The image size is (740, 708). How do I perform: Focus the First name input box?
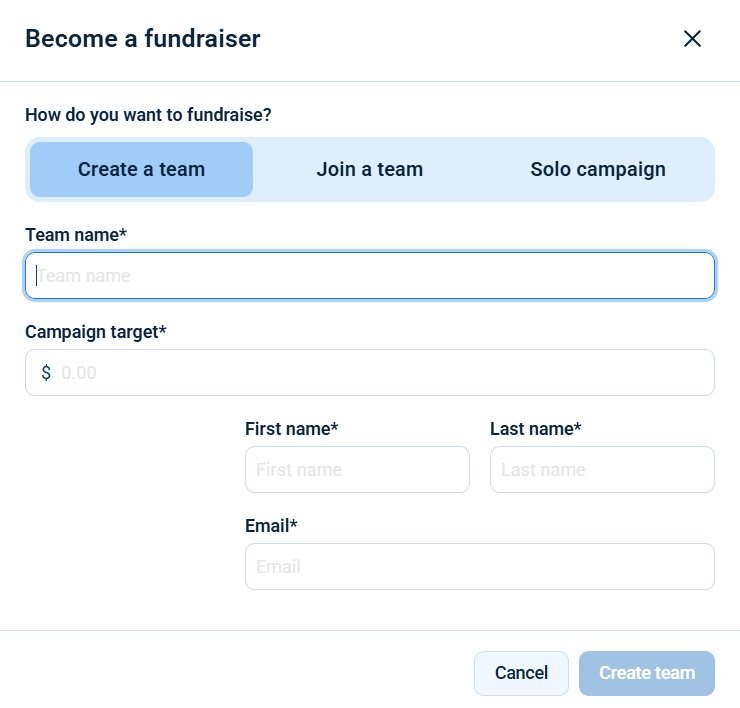point(357,470)
